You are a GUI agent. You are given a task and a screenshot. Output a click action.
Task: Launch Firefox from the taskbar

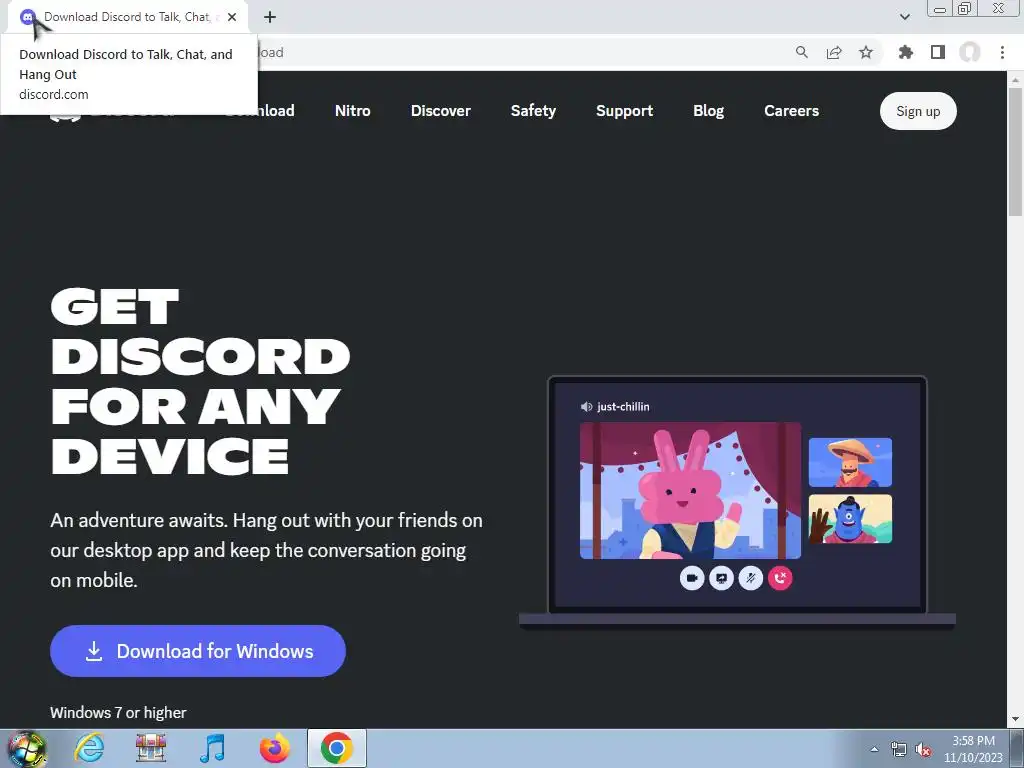[x=274, y=748]
